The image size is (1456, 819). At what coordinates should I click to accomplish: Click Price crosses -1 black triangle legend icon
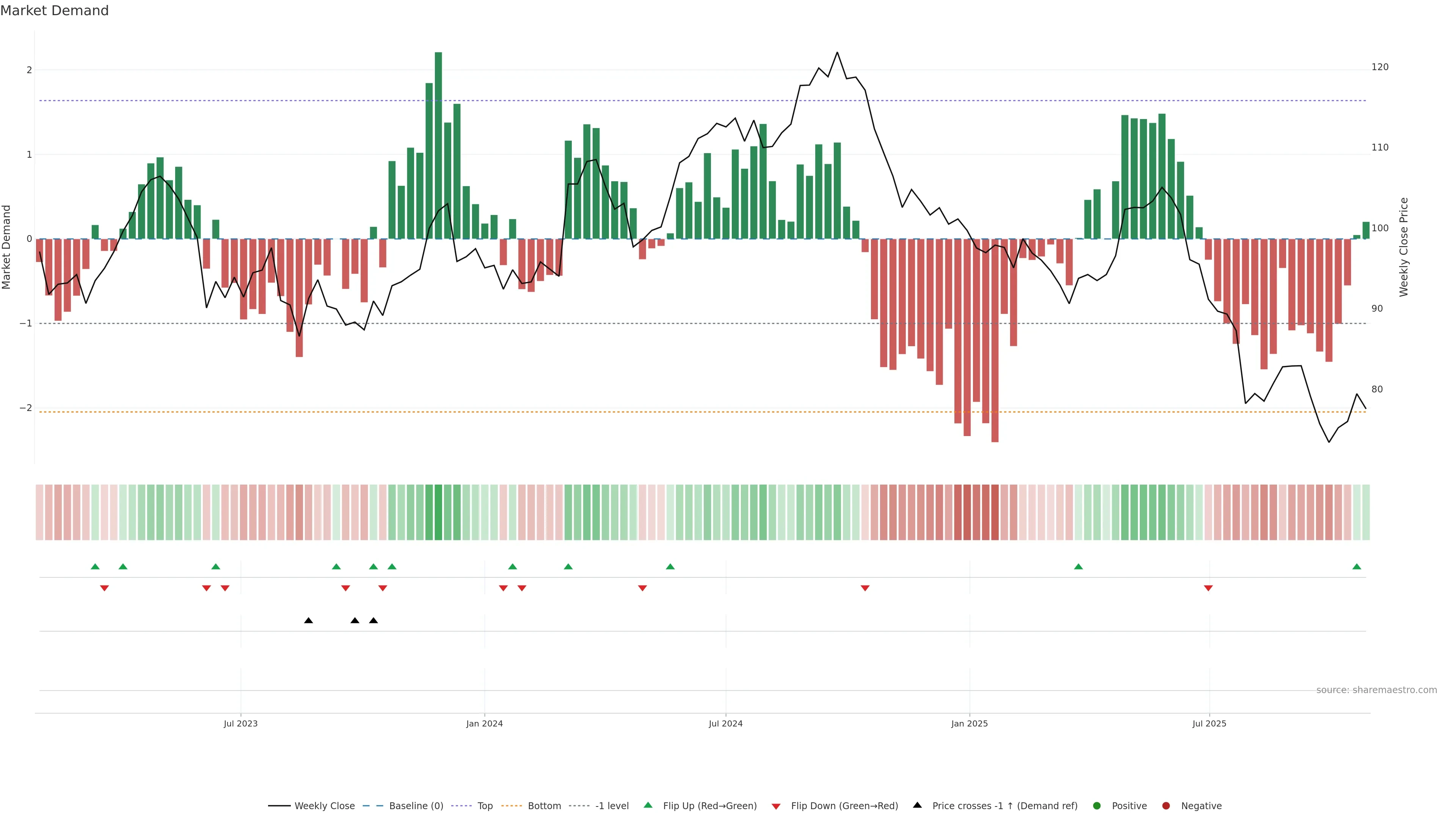tap(917, 805)
